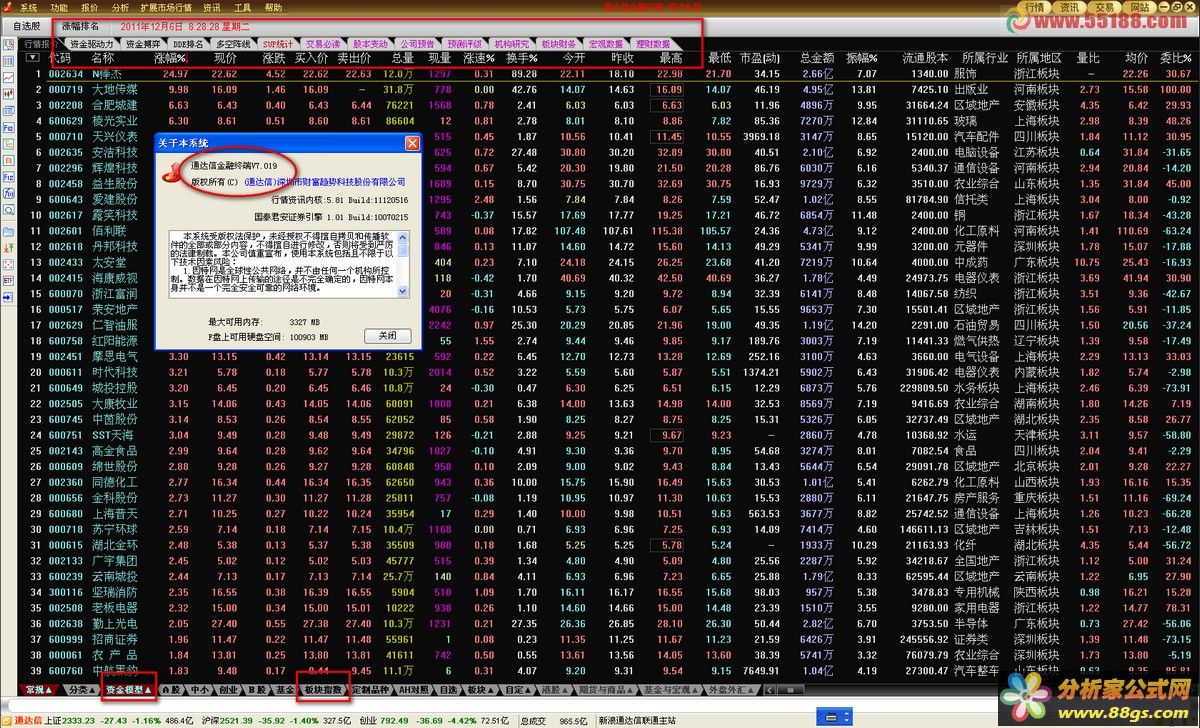Select stock row 大地传媒
Image resolution: width=1200 pixels, height=728 pixels.
tap(610, 90)
